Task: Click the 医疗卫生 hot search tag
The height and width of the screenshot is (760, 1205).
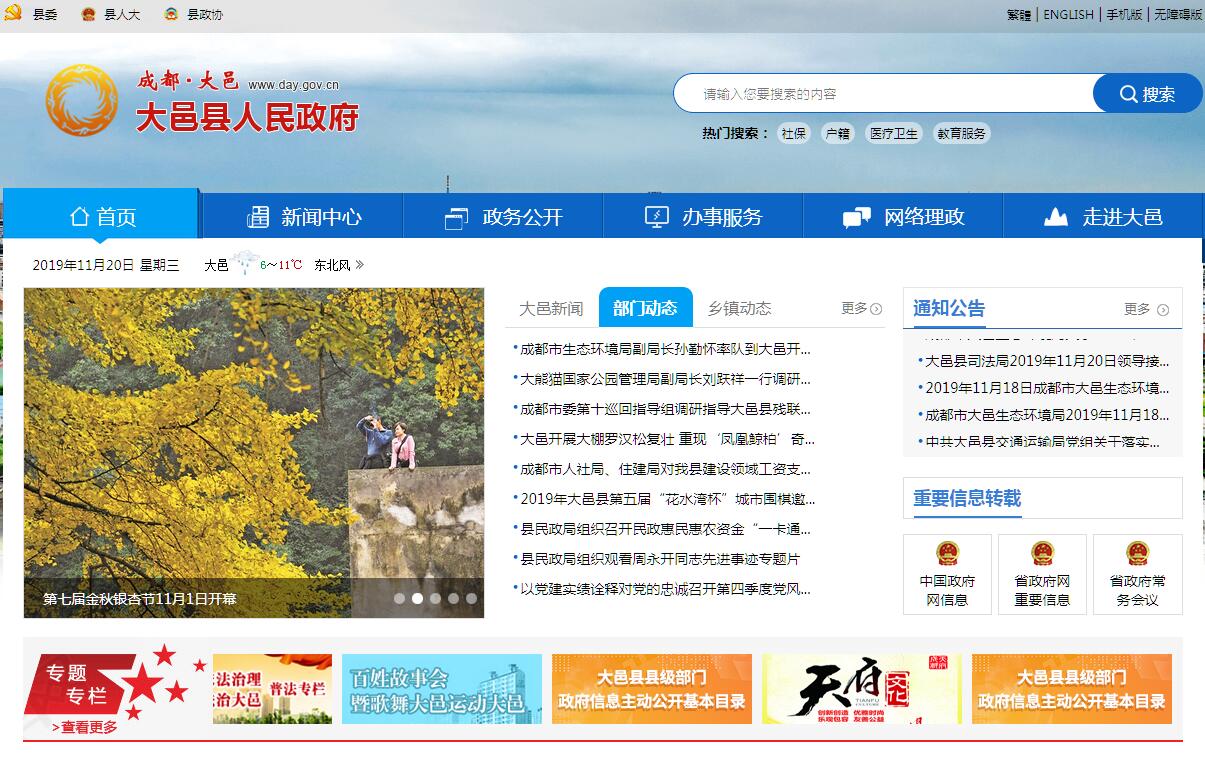Action: coord(893,133)
